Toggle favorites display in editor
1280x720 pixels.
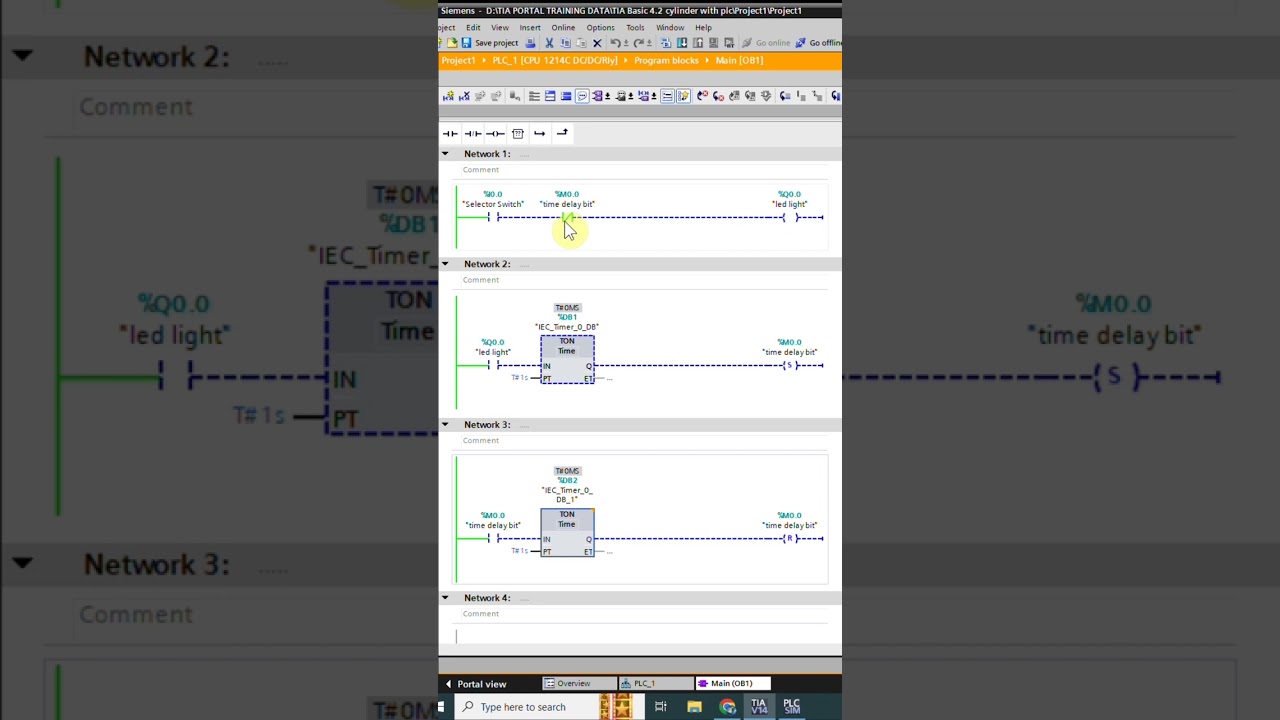[683, 96]
